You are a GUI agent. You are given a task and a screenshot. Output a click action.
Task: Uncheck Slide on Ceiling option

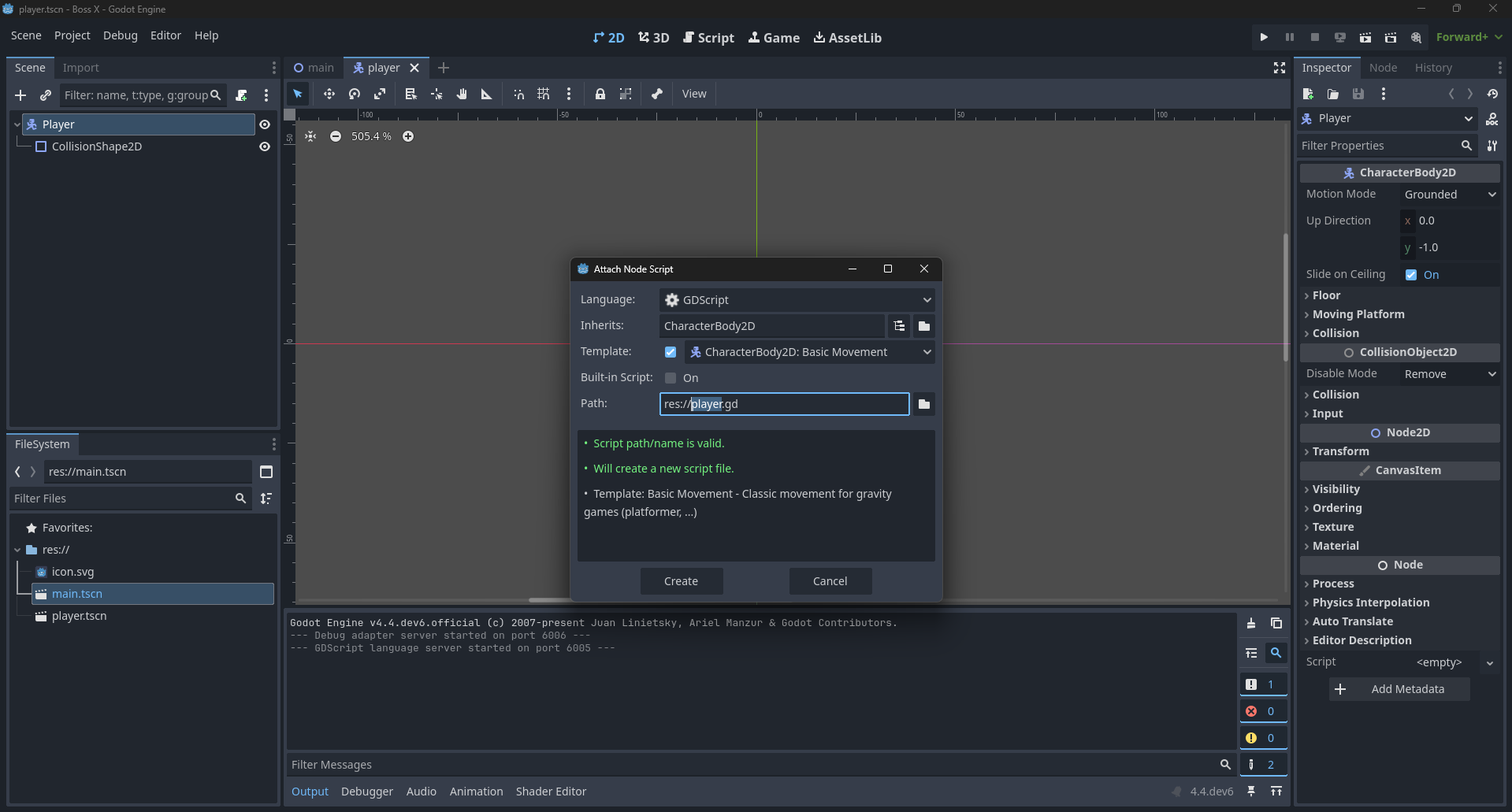tap(1411, 275)
